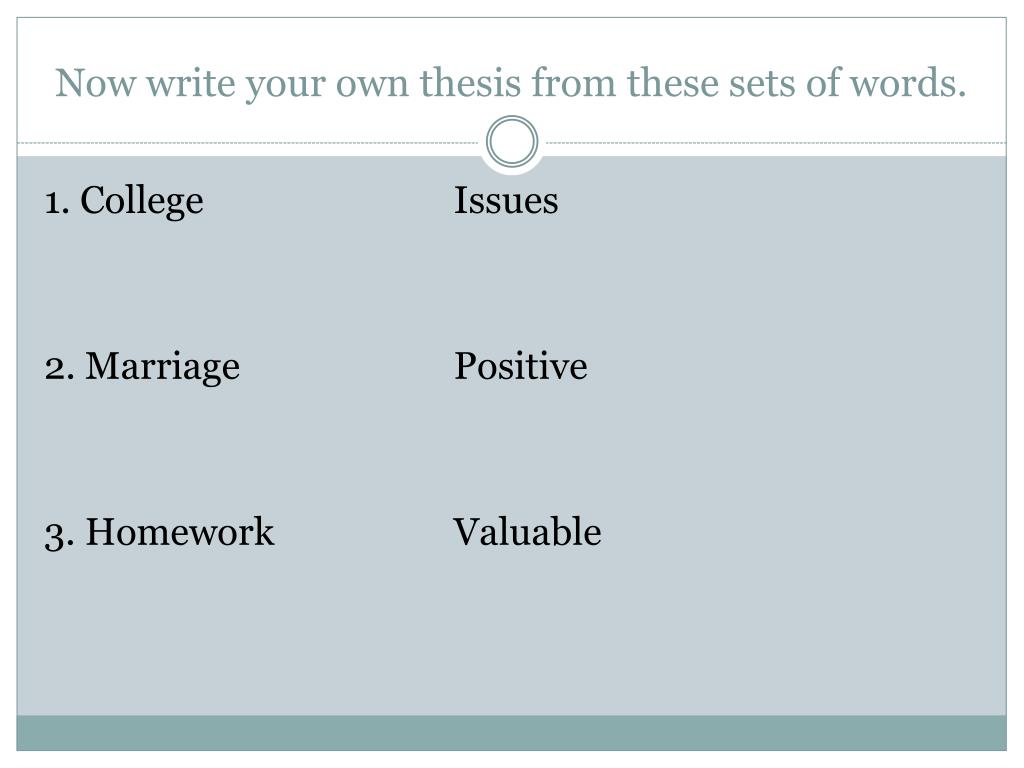Click the dashed divider line right of circle
The image size is (1024, 768).
pos(776,142)
